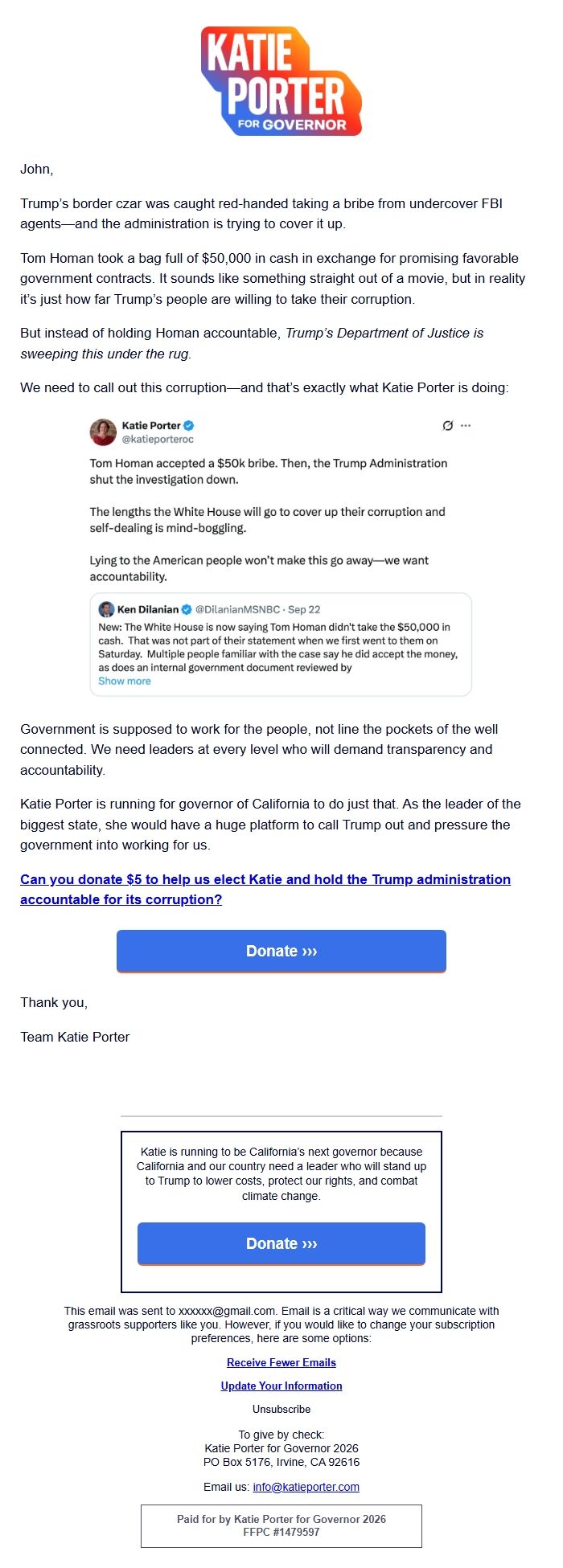The width and height of the screenshot is (563, 1568).
Task: Click Ken Dilanian's verified badge
Action: [186, 609]
